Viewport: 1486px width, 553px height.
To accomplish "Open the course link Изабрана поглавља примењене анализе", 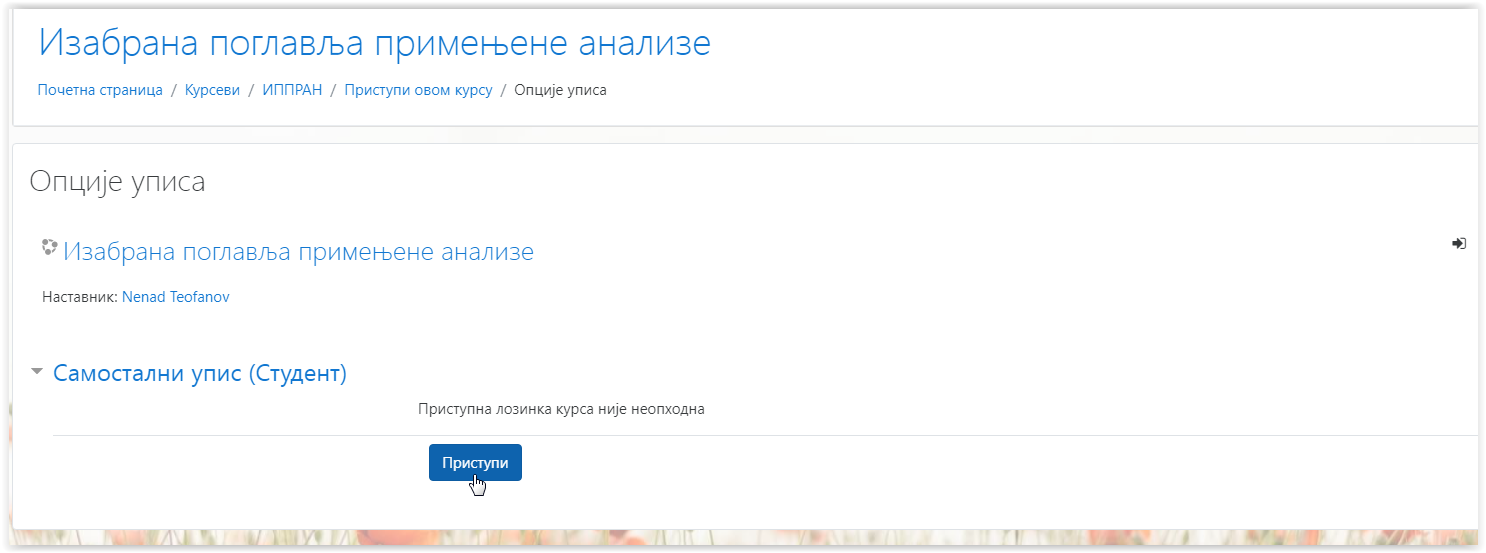I will pos(298,251).
